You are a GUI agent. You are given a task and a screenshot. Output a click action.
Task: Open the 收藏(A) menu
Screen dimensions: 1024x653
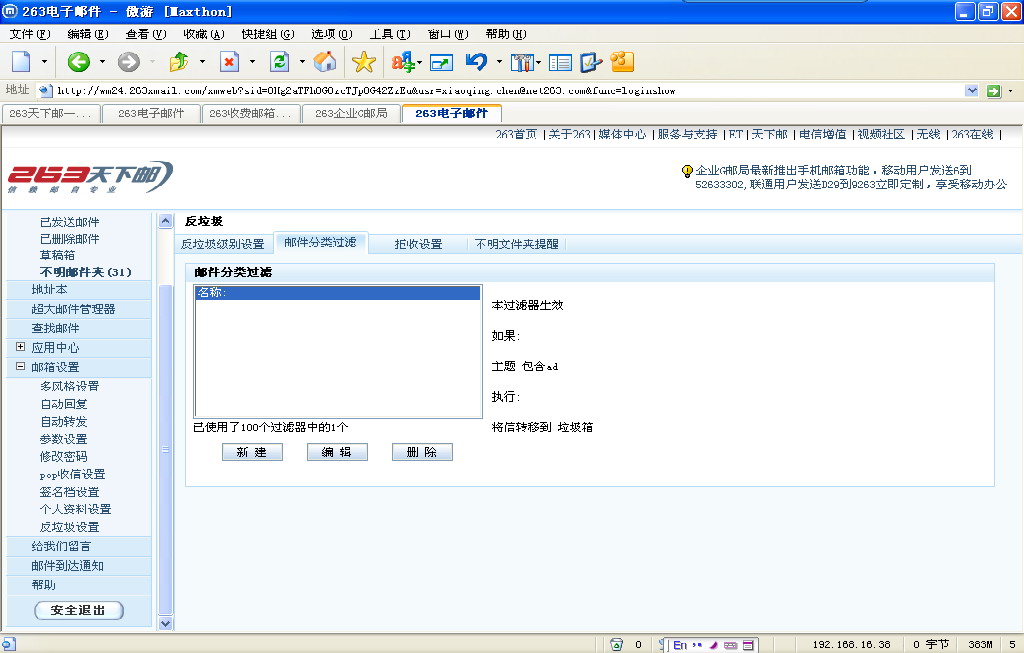click(204, 34)
